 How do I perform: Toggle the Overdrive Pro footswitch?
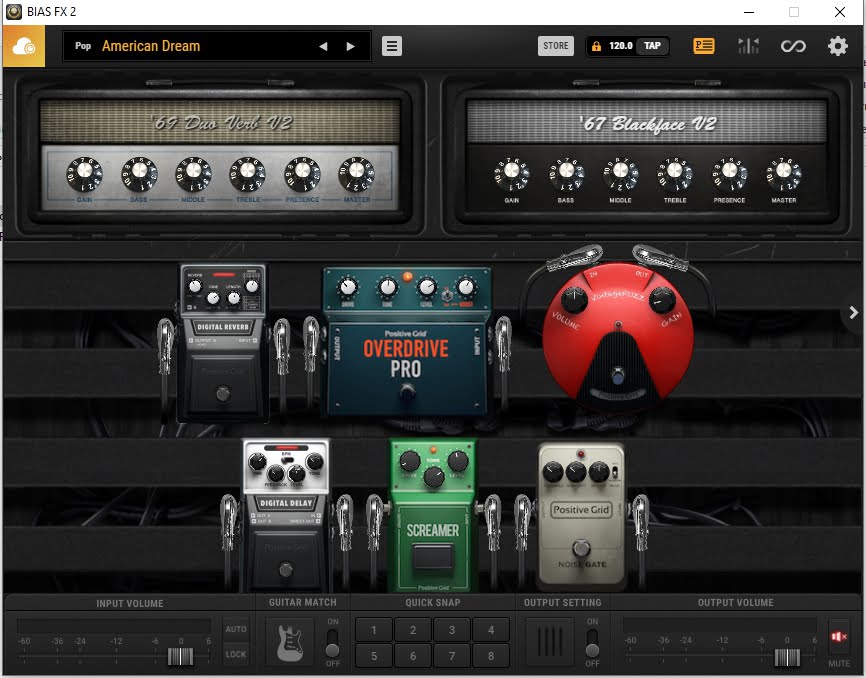(x=408, y=391)
